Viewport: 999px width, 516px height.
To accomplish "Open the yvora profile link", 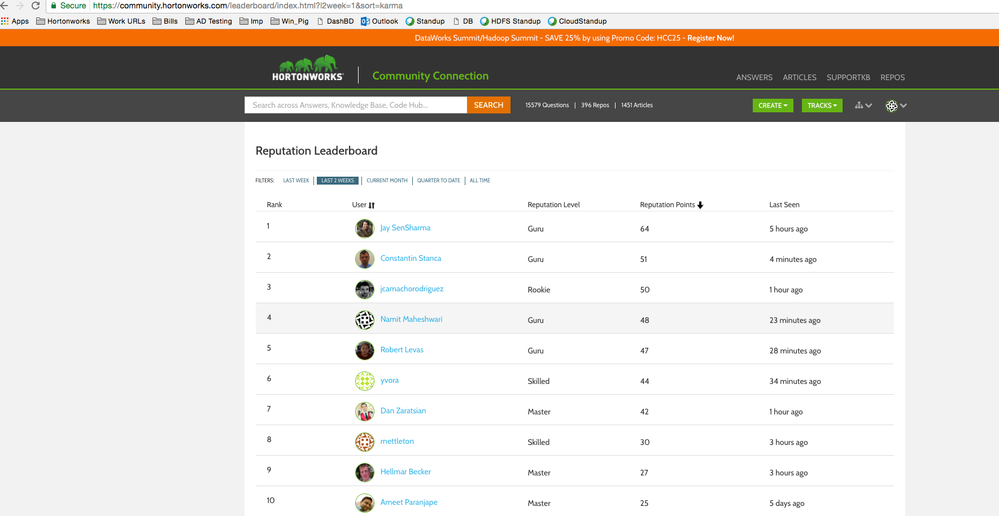I will (389, 381).
